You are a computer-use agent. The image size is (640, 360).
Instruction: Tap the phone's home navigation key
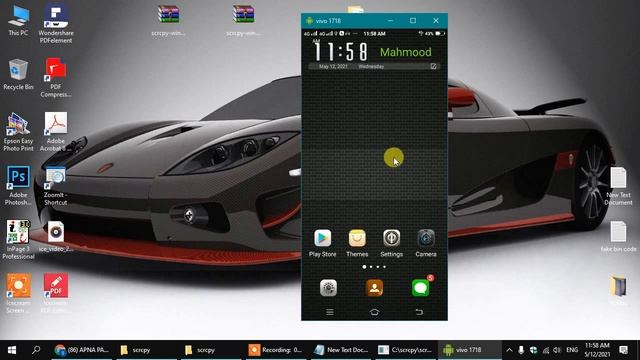coord(374,312)
